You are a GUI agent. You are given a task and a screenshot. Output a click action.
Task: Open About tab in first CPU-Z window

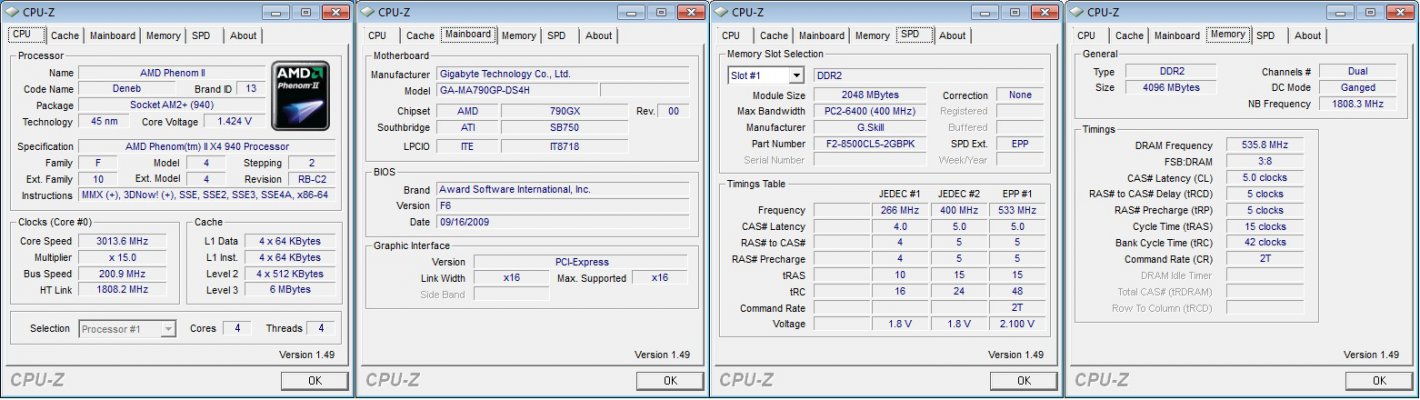coord(243,35)
